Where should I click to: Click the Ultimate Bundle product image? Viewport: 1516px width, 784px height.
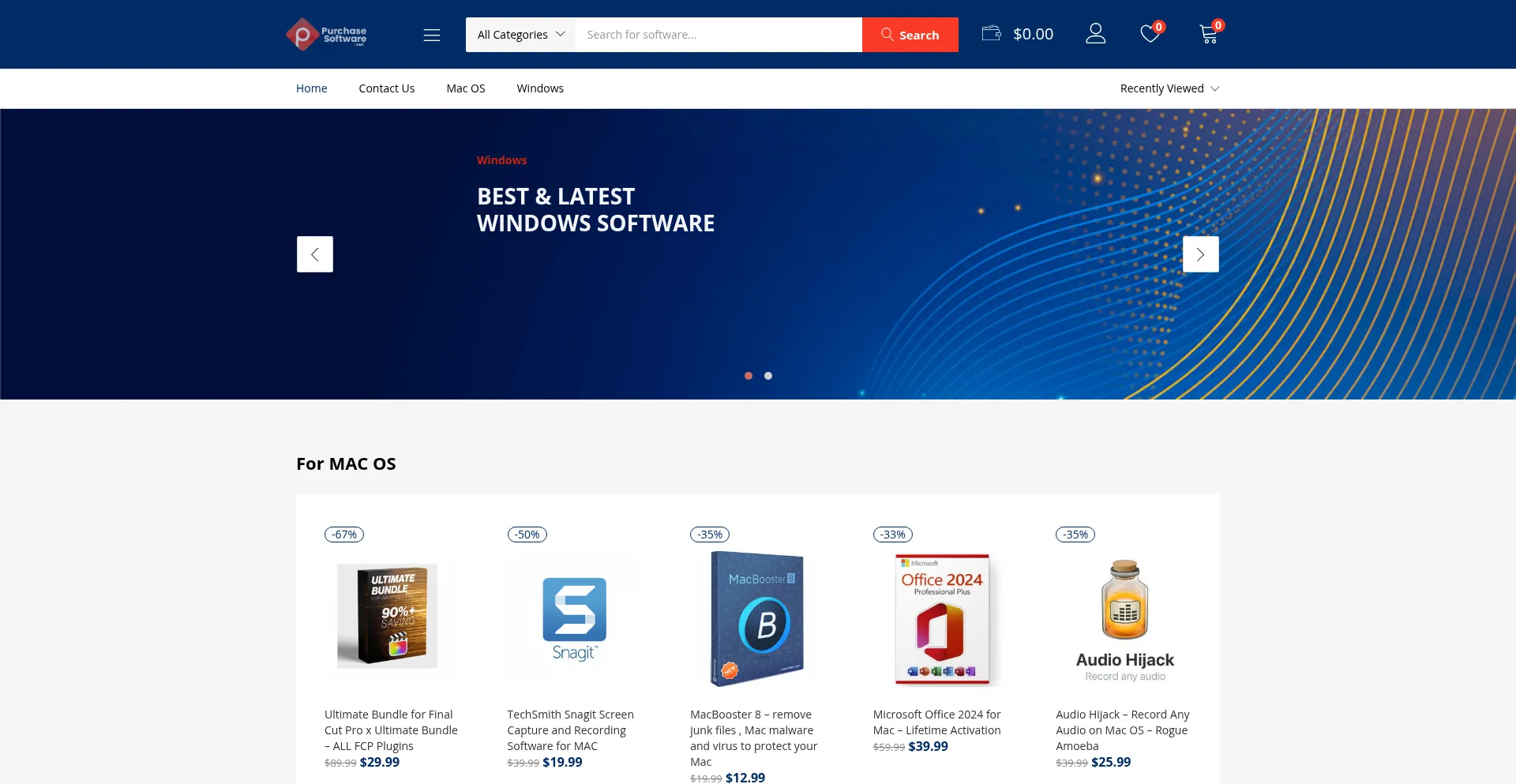(x=388, y=616)
